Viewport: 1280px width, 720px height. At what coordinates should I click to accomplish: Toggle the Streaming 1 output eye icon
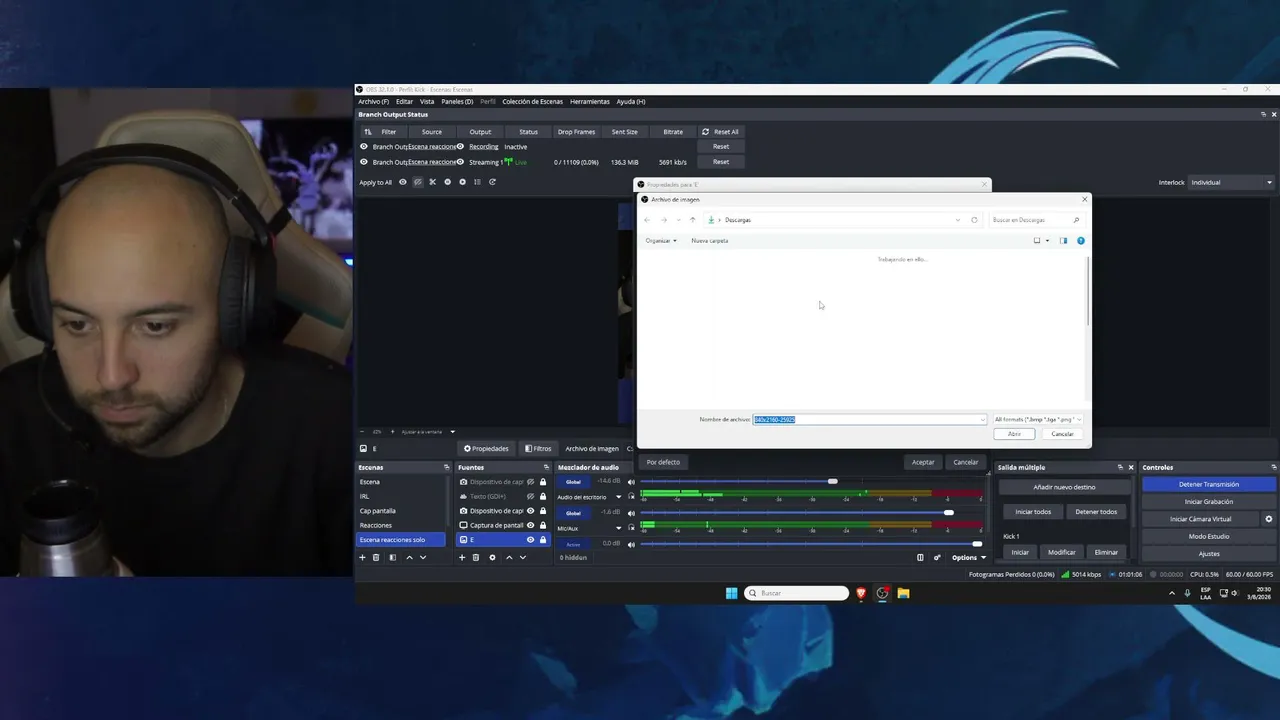click(x=460, y=162)
